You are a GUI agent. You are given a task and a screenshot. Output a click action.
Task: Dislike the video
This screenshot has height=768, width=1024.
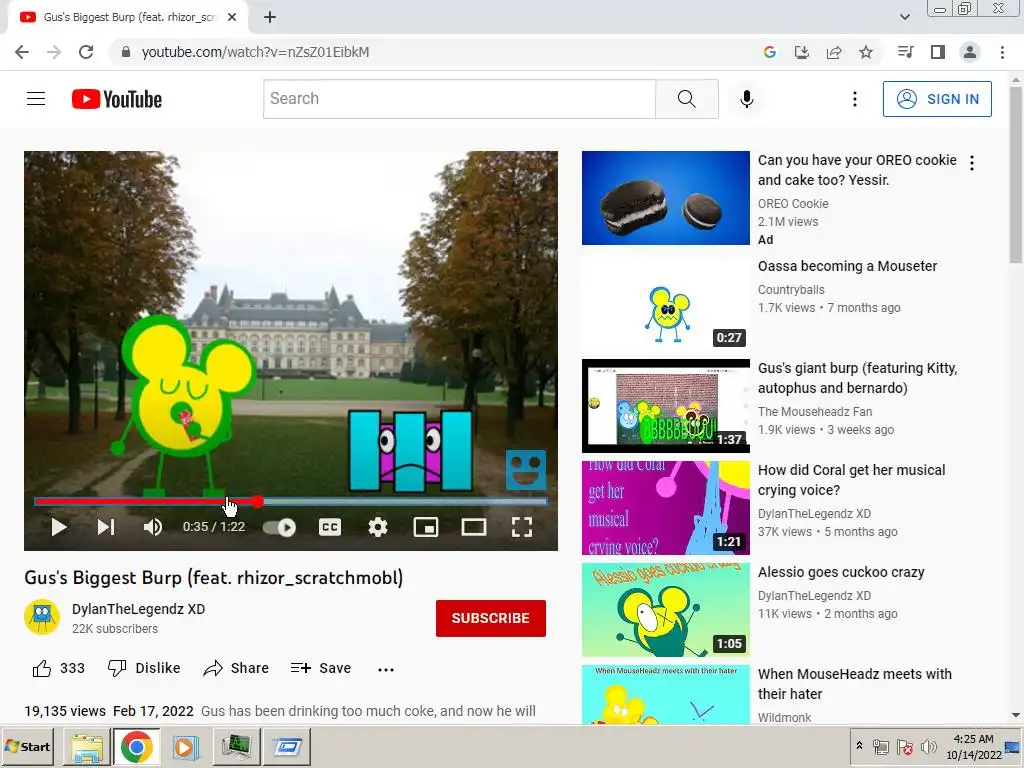click(x=144, y=668)
